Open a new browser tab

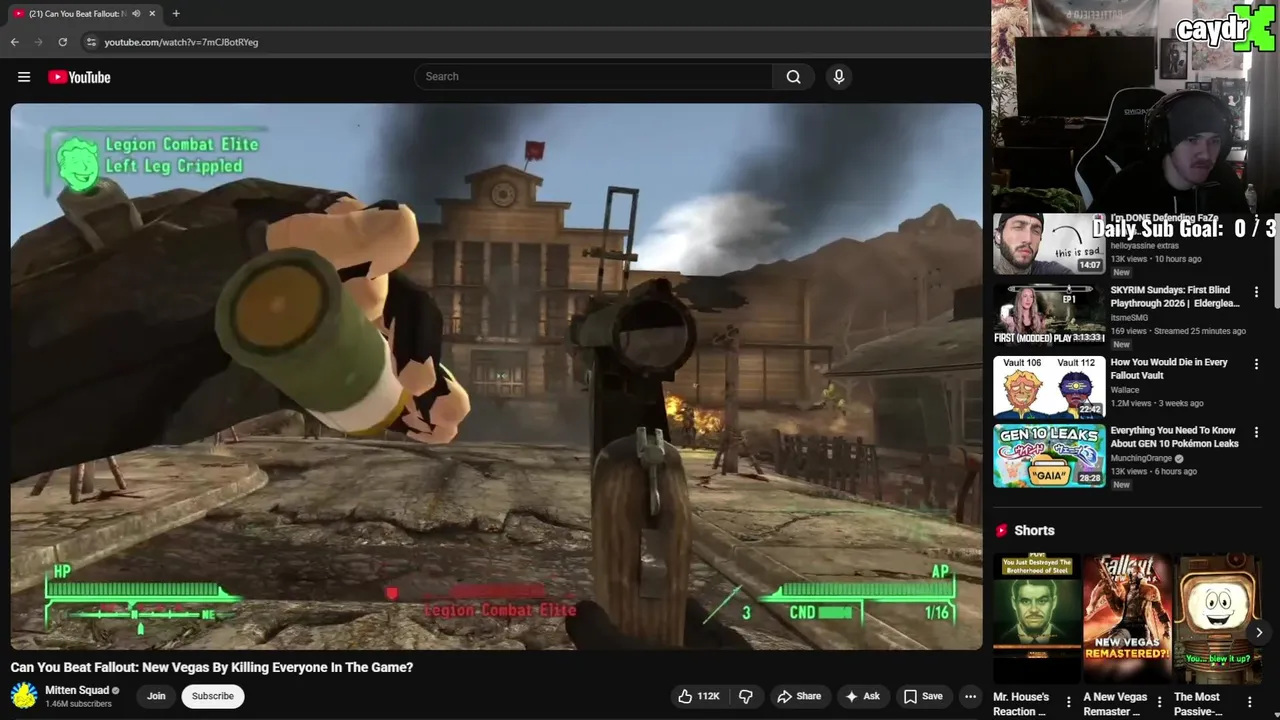pyautogui.click(x=176, y=13)
